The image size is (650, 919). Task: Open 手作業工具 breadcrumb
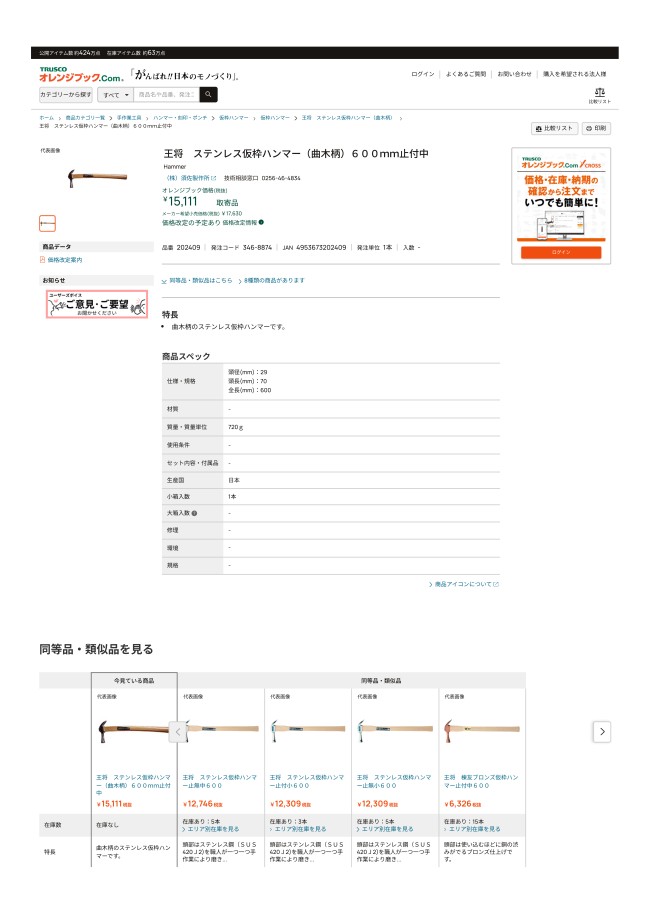128,118
